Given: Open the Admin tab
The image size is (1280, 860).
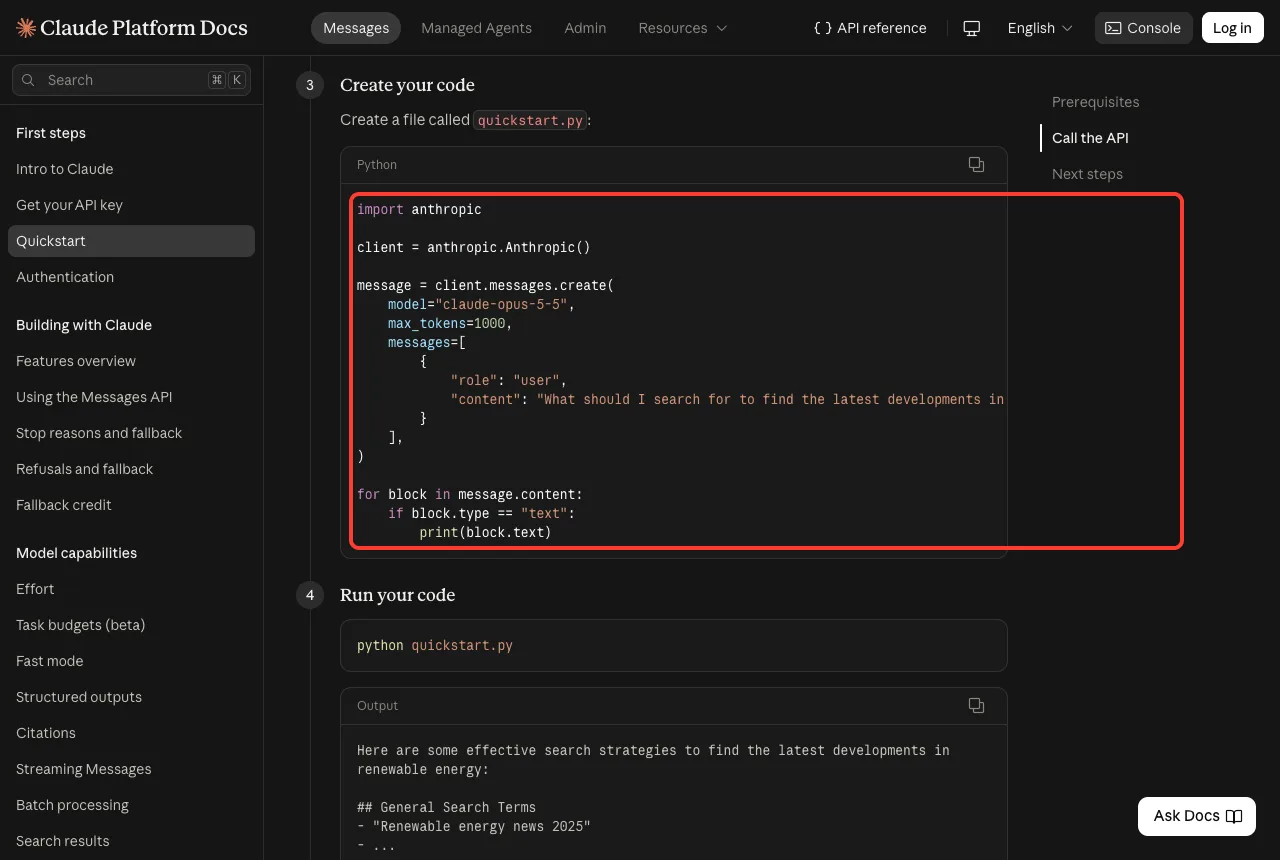Looking at the screenshot, I should click(585, 28).
